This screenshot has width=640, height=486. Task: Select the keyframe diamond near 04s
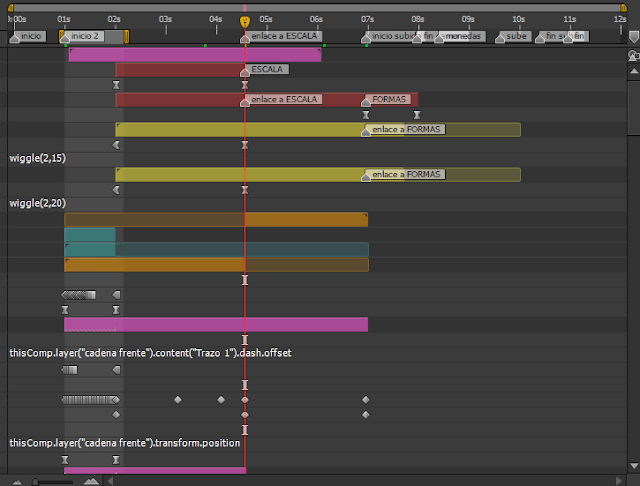click(x=221, y=400)
